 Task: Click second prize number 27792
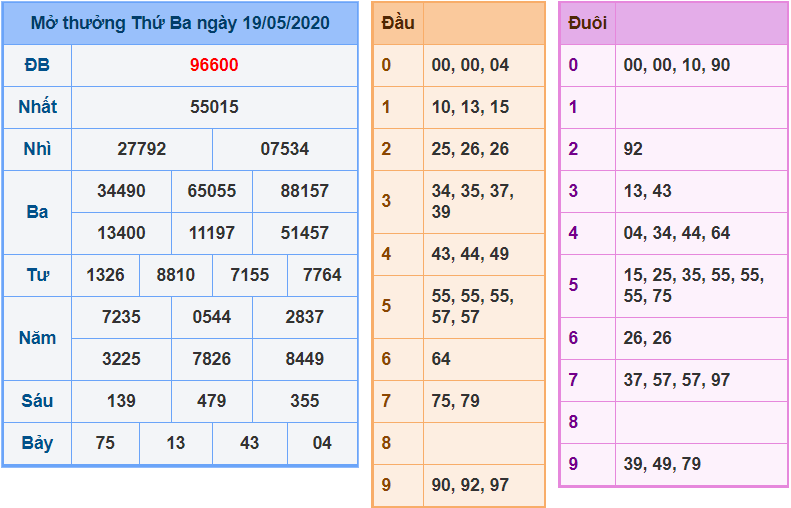pyautogui.click(x=142, y=149)
